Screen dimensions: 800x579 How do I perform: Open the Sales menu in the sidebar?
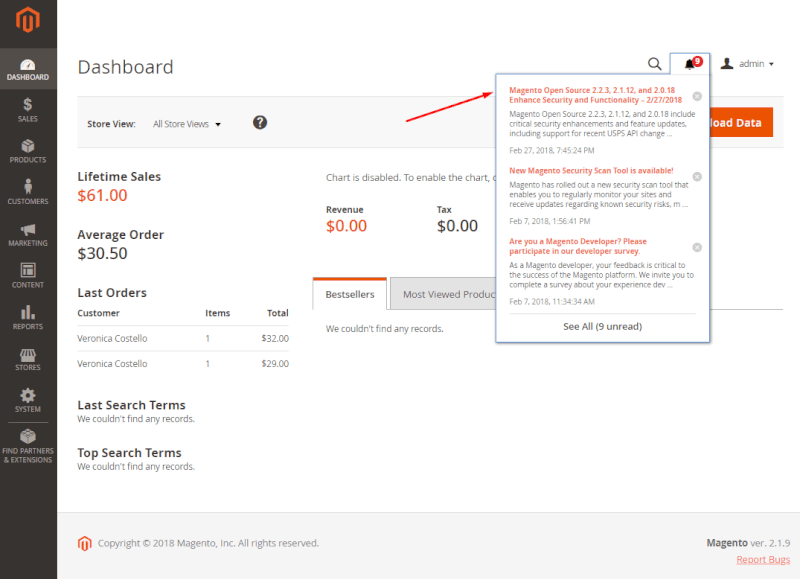click(28, 110)
